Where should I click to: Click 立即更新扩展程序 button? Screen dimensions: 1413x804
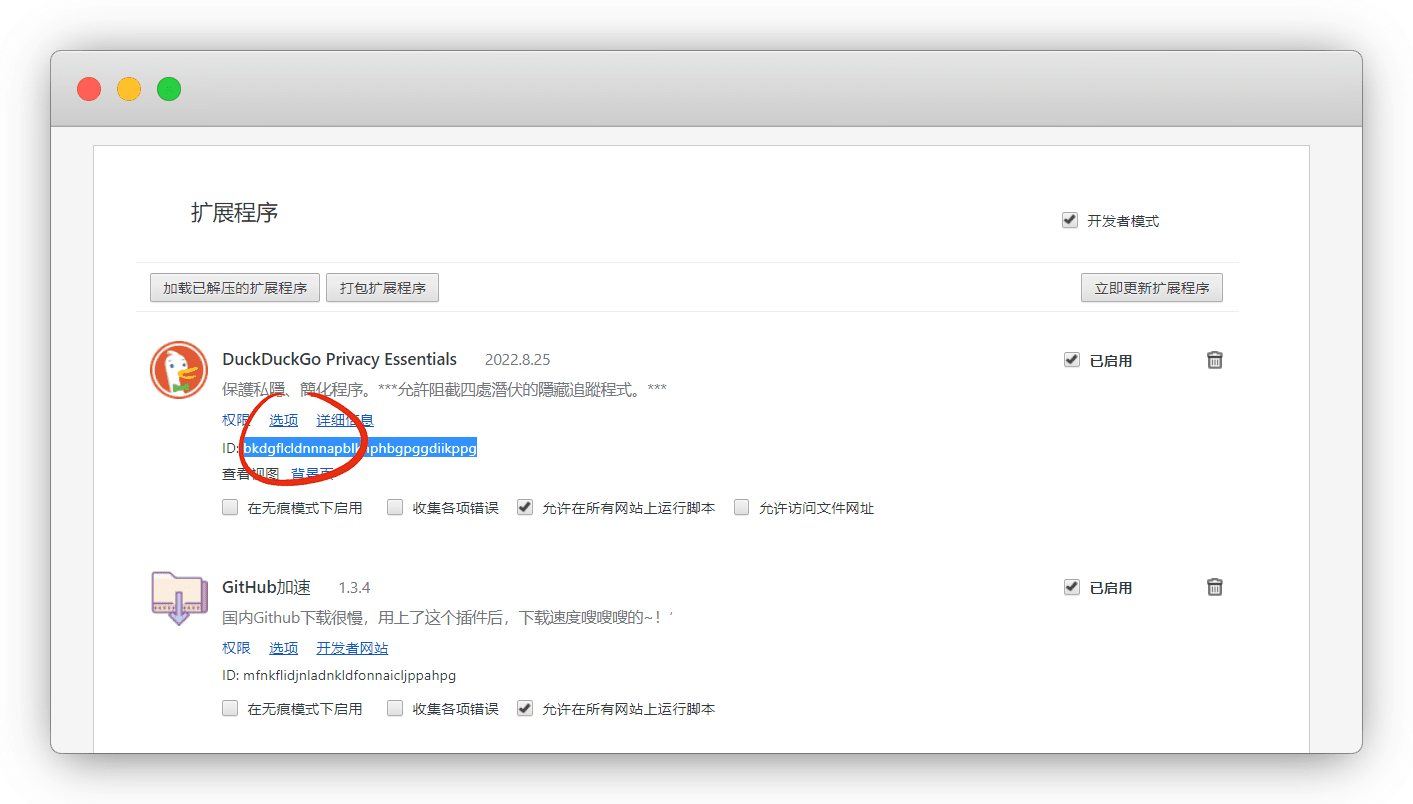coord(1151,288)
